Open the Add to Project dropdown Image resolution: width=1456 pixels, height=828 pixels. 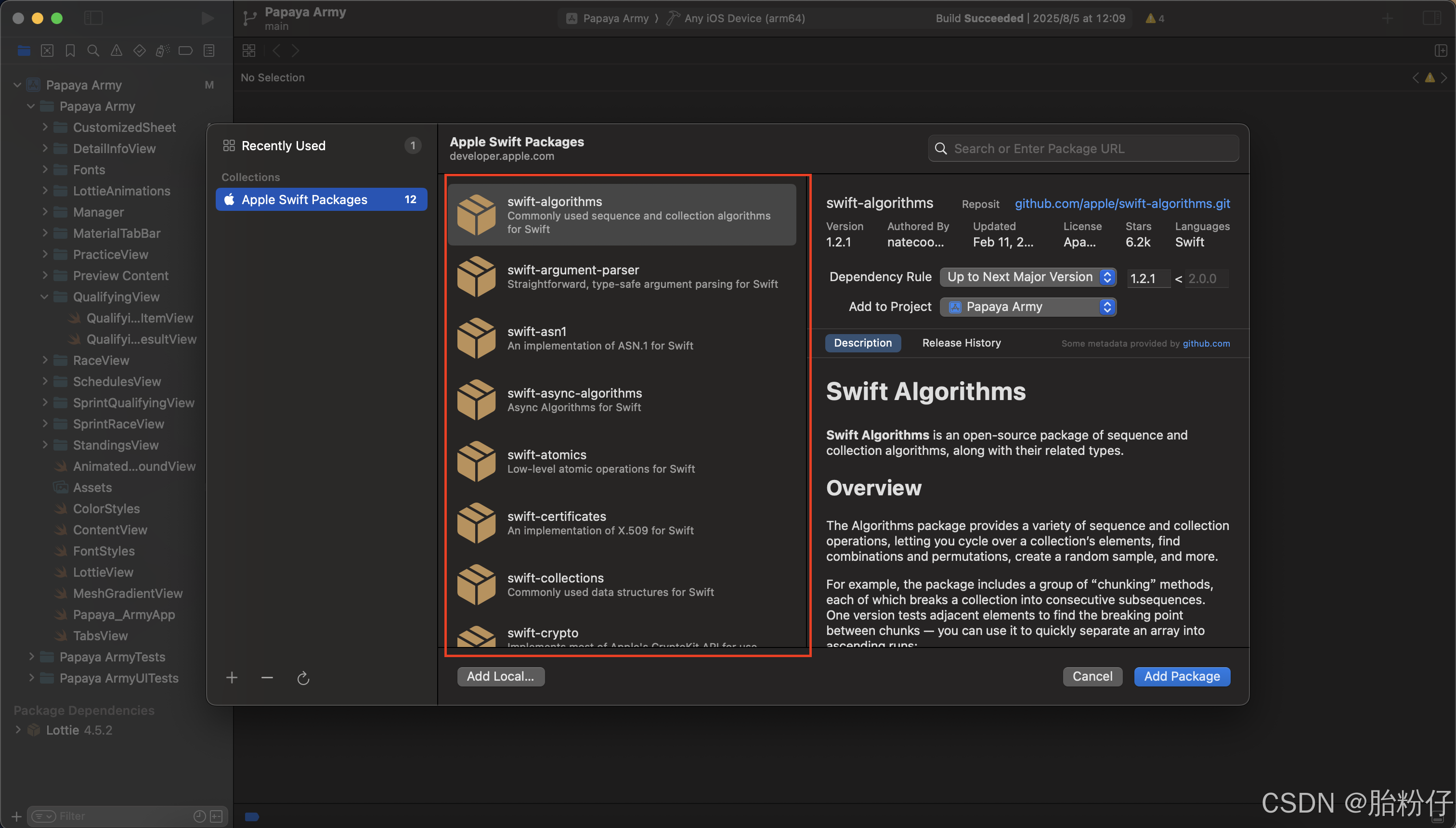(x=1028, y=307)
